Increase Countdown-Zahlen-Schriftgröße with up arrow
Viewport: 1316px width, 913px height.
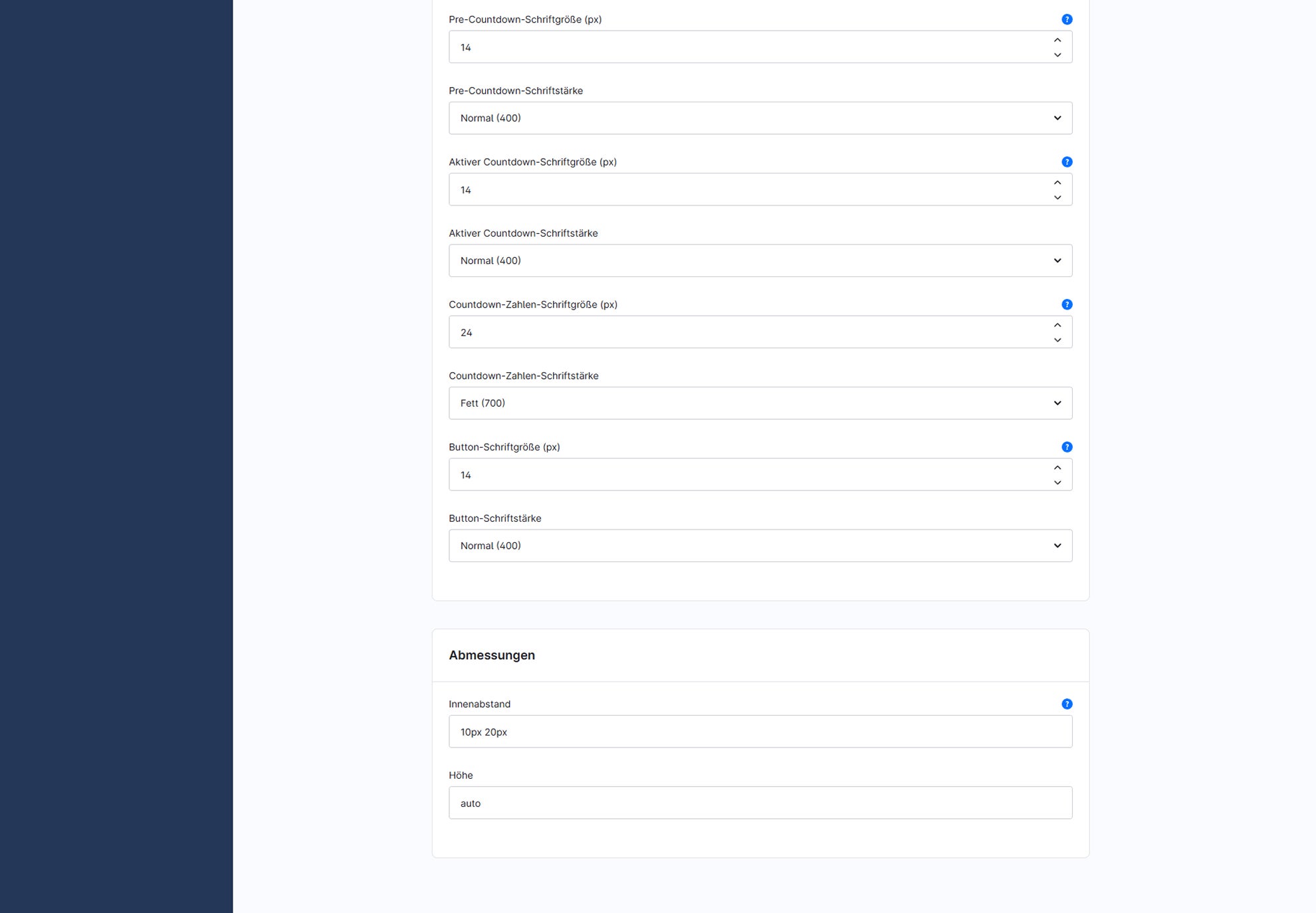[1057, 325]
